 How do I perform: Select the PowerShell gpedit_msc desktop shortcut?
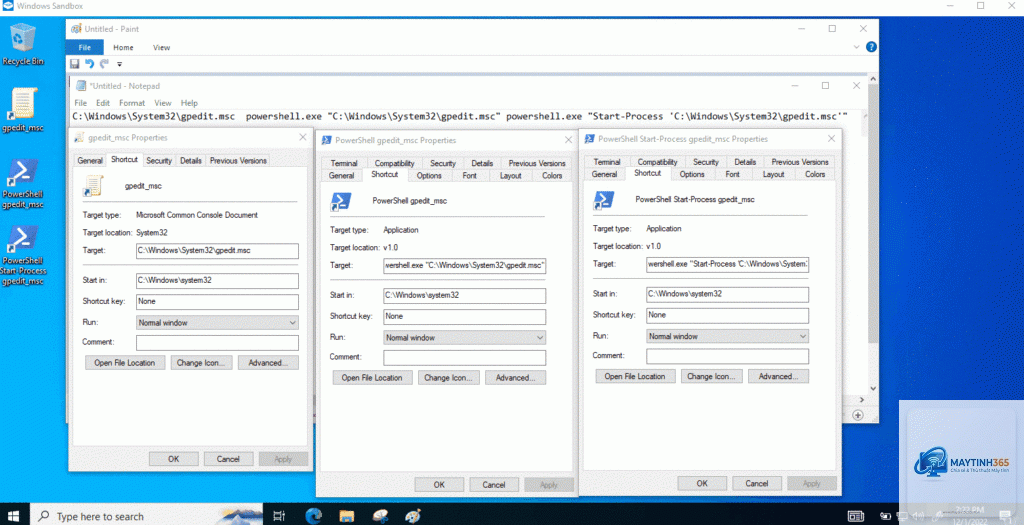click(x=22, y=183)
